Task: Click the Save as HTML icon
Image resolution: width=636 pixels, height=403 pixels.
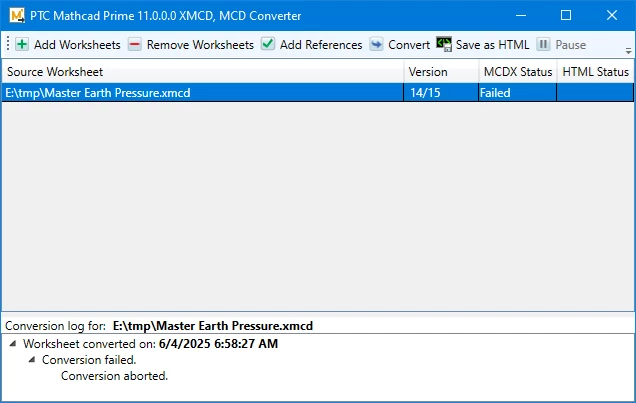Action: (444, 44)
